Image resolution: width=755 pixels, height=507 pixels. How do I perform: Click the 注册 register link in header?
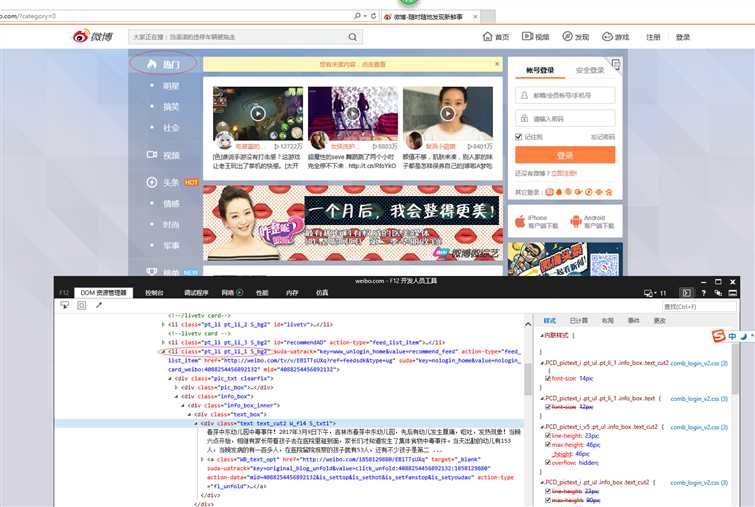point(653,37)
